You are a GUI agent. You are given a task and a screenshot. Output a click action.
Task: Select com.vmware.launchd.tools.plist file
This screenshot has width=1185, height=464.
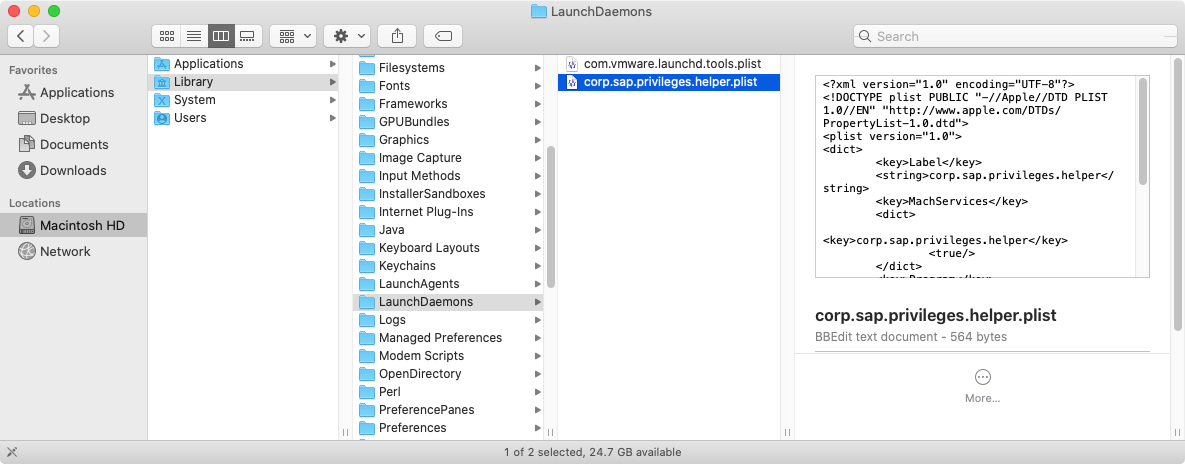point(669,63)
